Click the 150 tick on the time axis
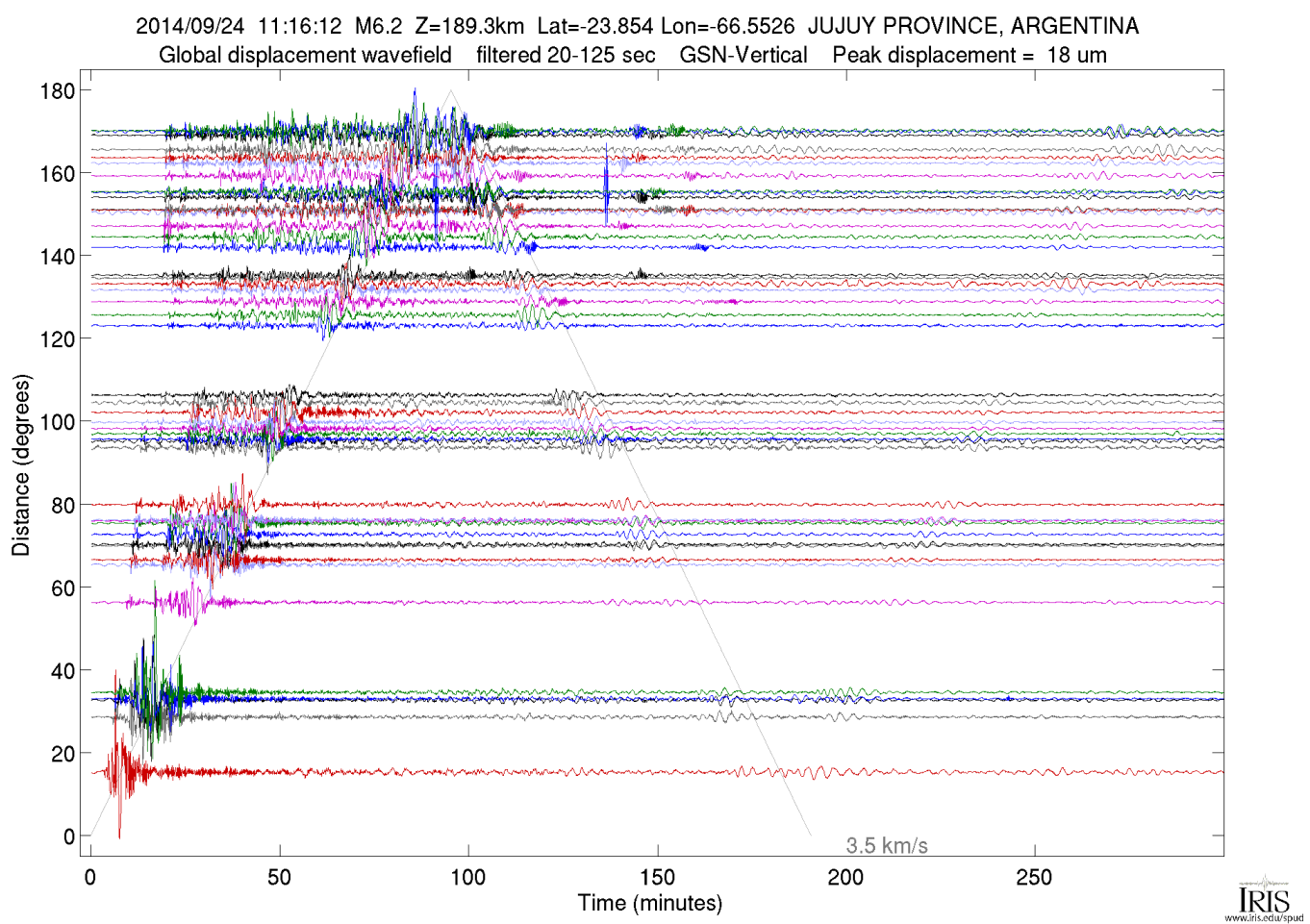The height and width of the screenshot is (924, 1310). click(x=657, y=877)
